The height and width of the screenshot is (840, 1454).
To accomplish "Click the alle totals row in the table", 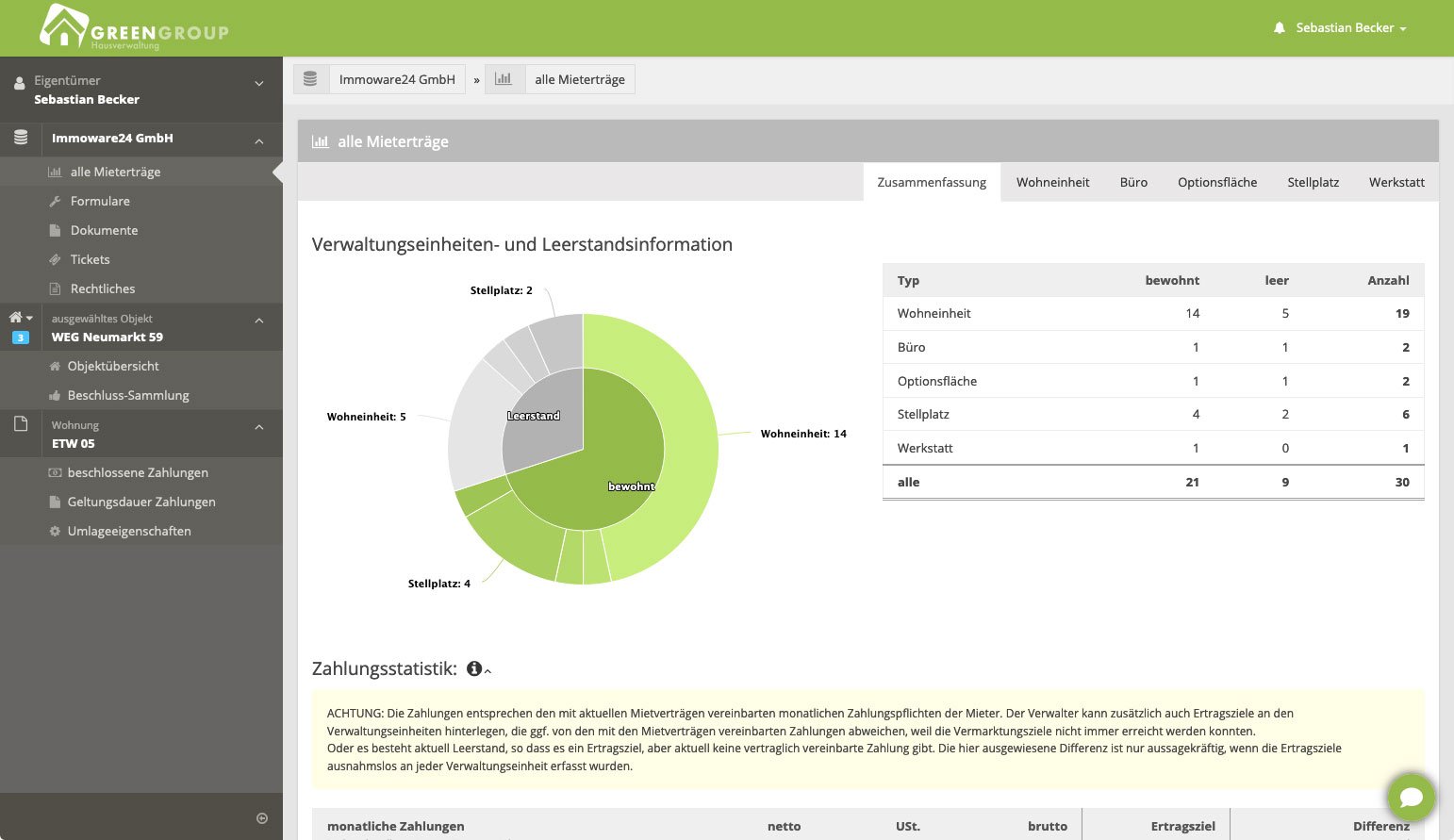I will click(x=1153, y=482).
